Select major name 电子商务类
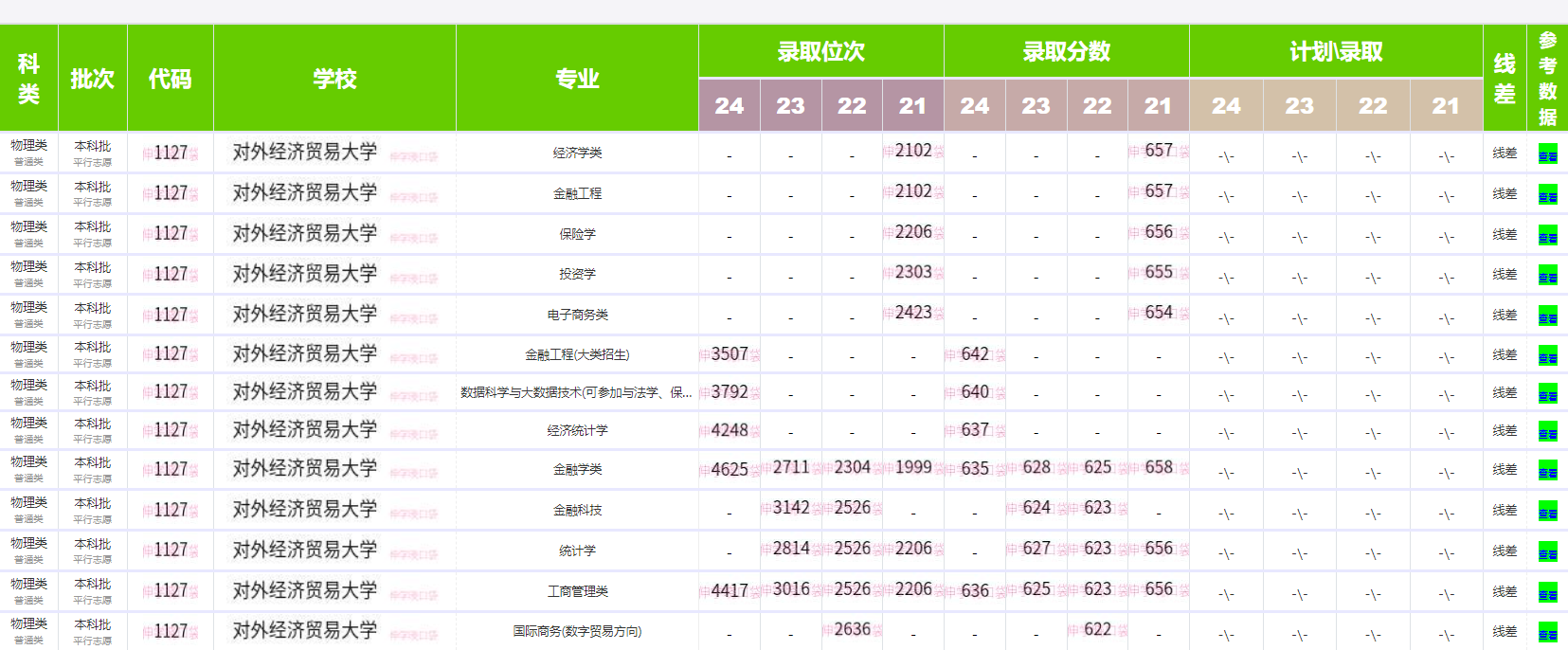The image size is (1568, 650). [577, 315]
